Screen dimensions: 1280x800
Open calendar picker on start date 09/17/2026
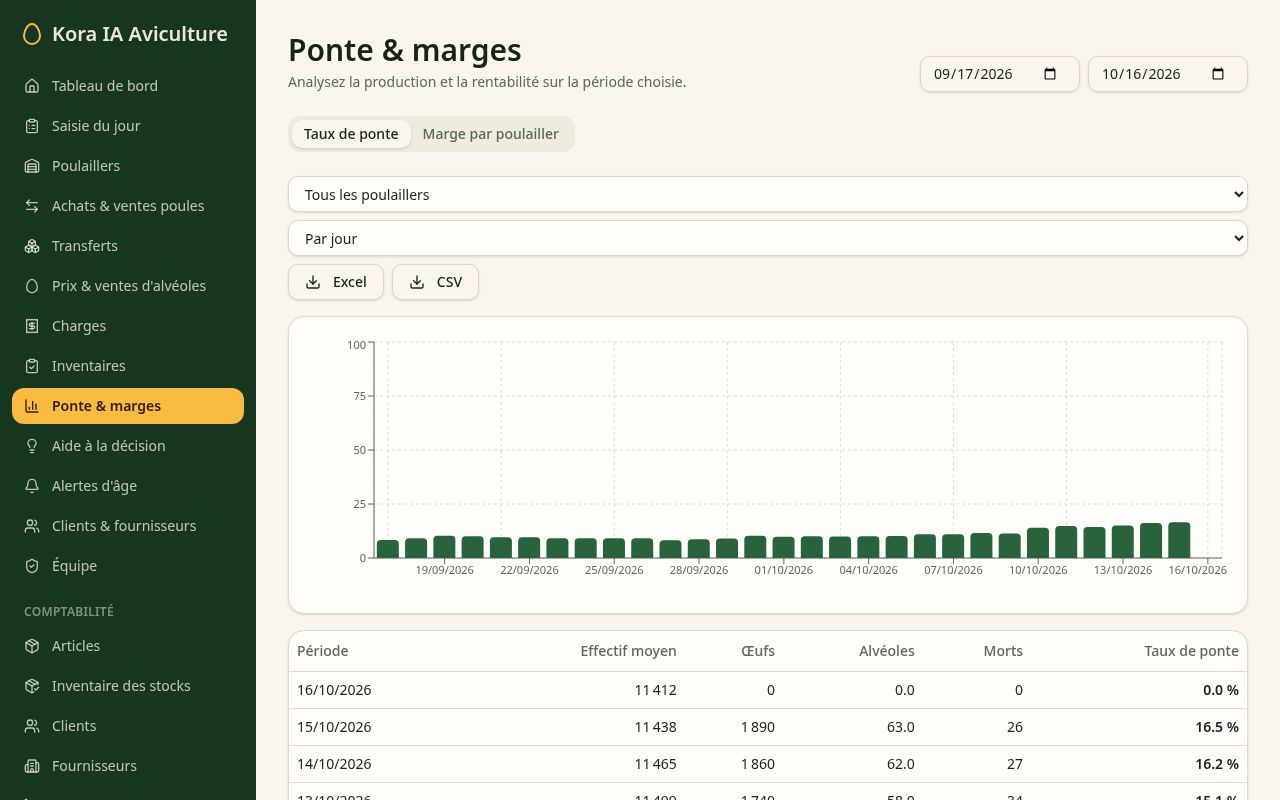coord(1050,74)
